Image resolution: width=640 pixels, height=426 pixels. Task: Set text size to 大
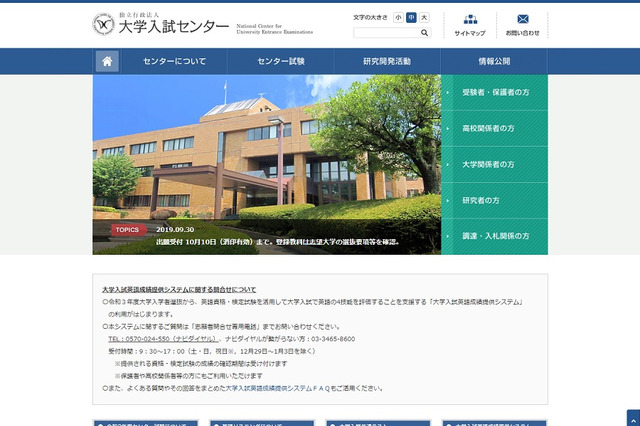click(424, 18)
